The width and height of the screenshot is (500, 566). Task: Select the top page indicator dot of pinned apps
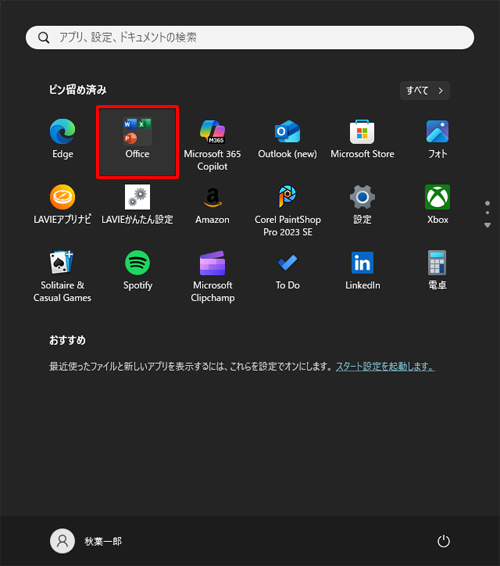[x=487, y=203]
